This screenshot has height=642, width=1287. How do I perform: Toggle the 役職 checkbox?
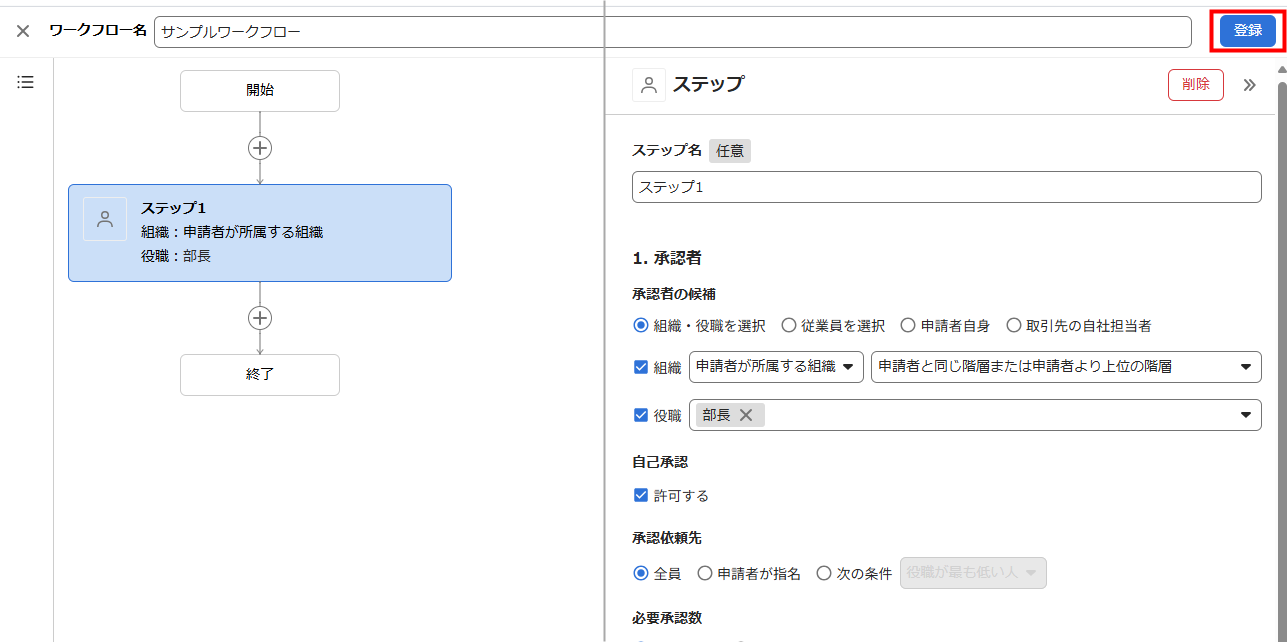pos(641,415)
